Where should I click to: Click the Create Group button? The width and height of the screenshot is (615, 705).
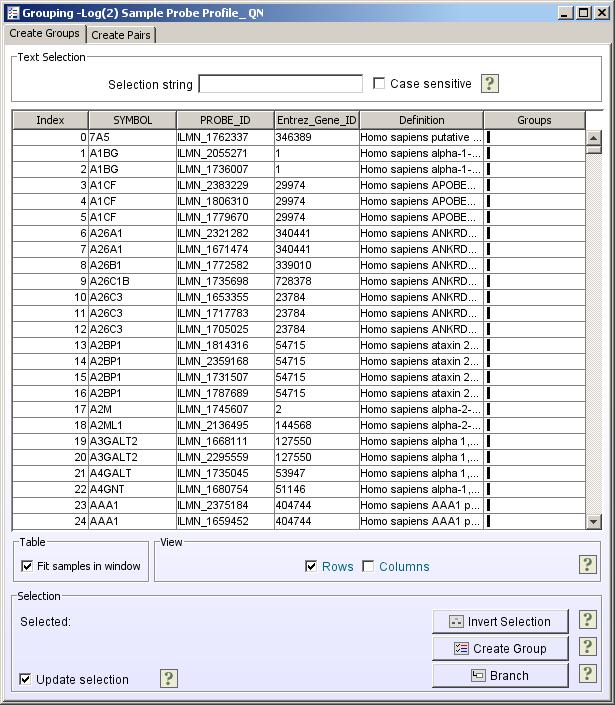[500, 648]
